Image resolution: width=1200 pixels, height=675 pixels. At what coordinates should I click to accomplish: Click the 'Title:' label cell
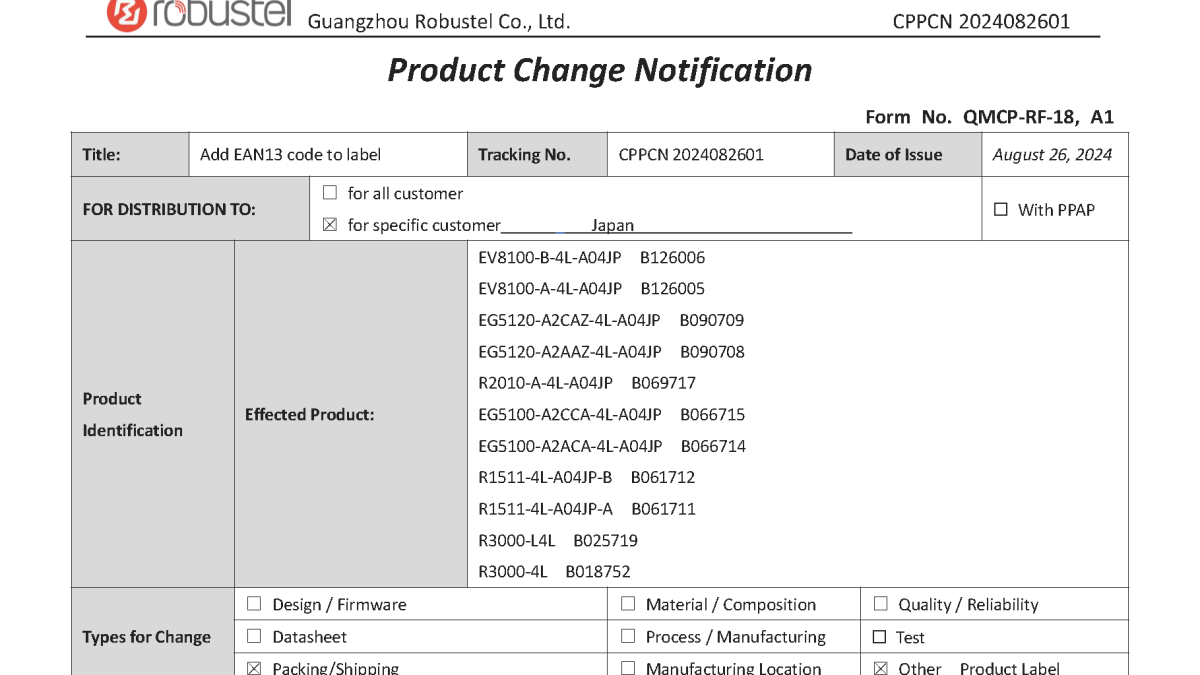tap(131, 155)
